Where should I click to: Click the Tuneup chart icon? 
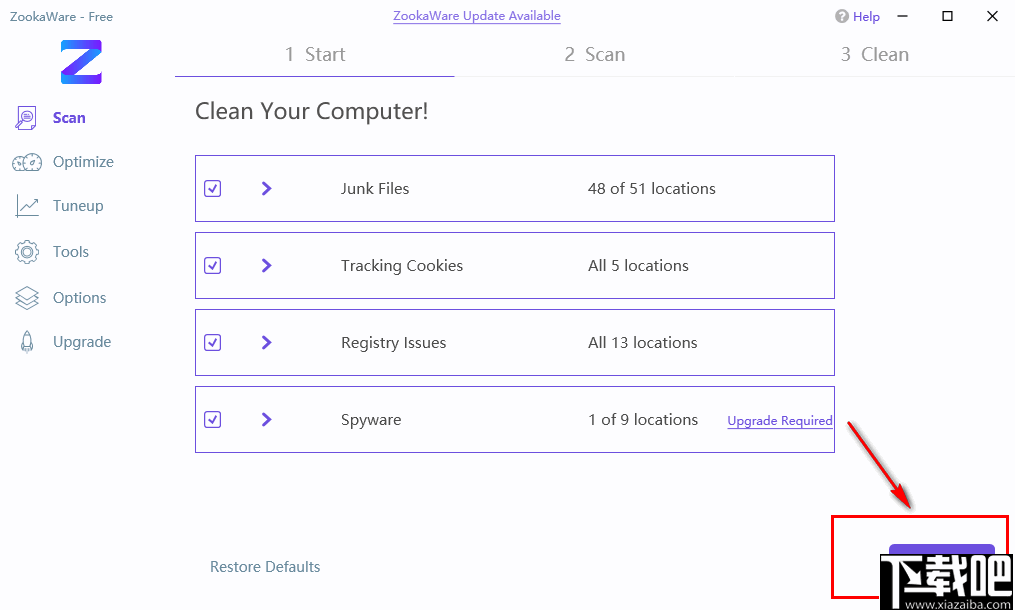tap(27, 206)
